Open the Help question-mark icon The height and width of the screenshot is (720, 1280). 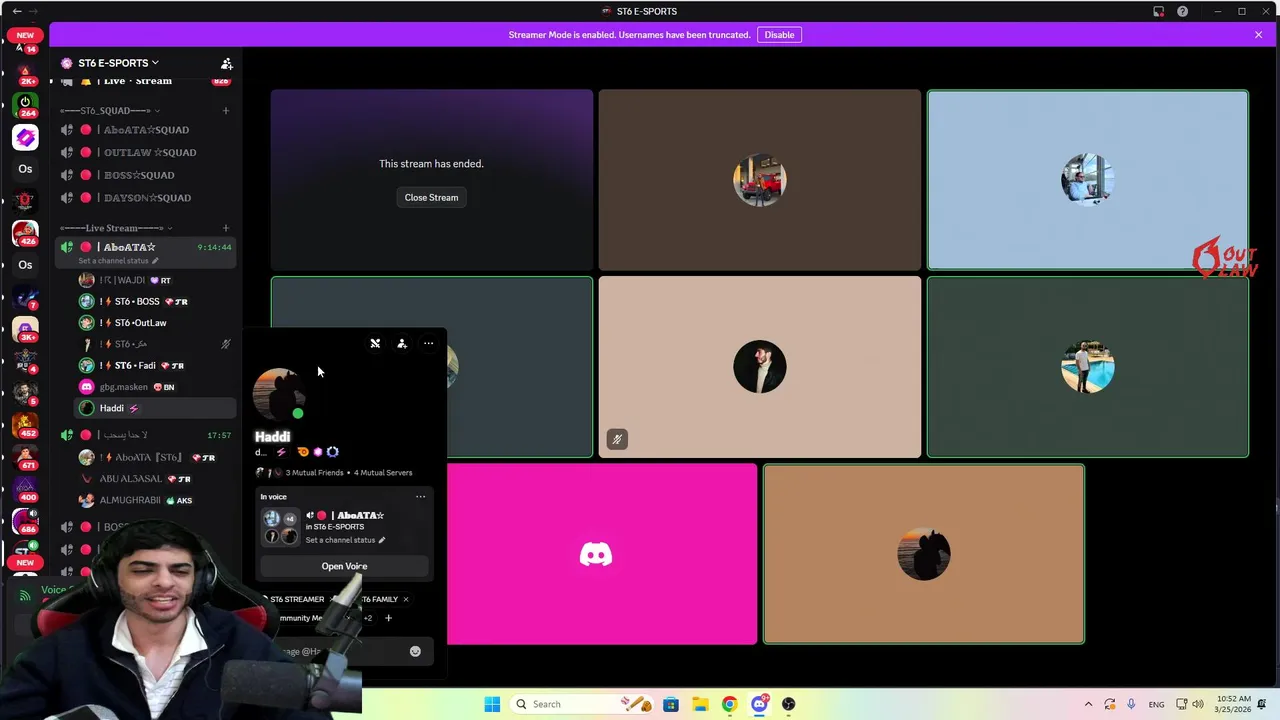coord(1182,11)
